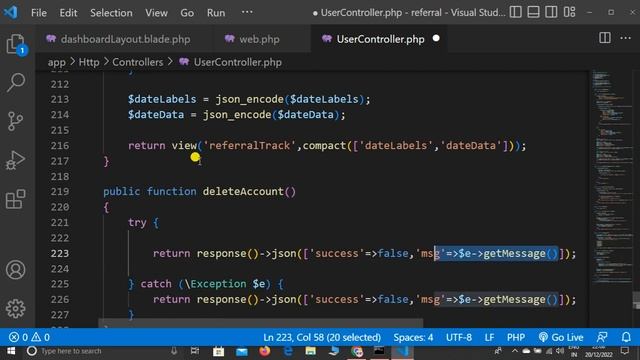Screen dimensions: 640x360
Task: Change indentation via Spaces: 4
Action: pyautogui.click(x=413, y=337)
